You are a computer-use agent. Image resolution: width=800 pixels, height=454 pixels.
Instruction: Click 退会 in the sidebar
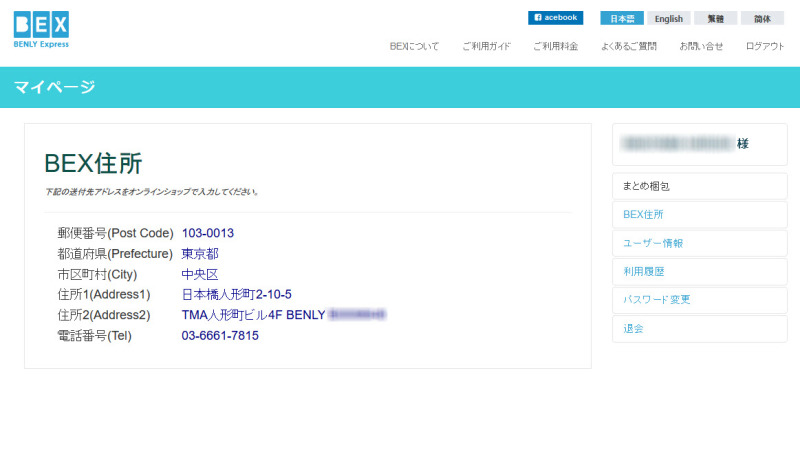tap(699, 329)
